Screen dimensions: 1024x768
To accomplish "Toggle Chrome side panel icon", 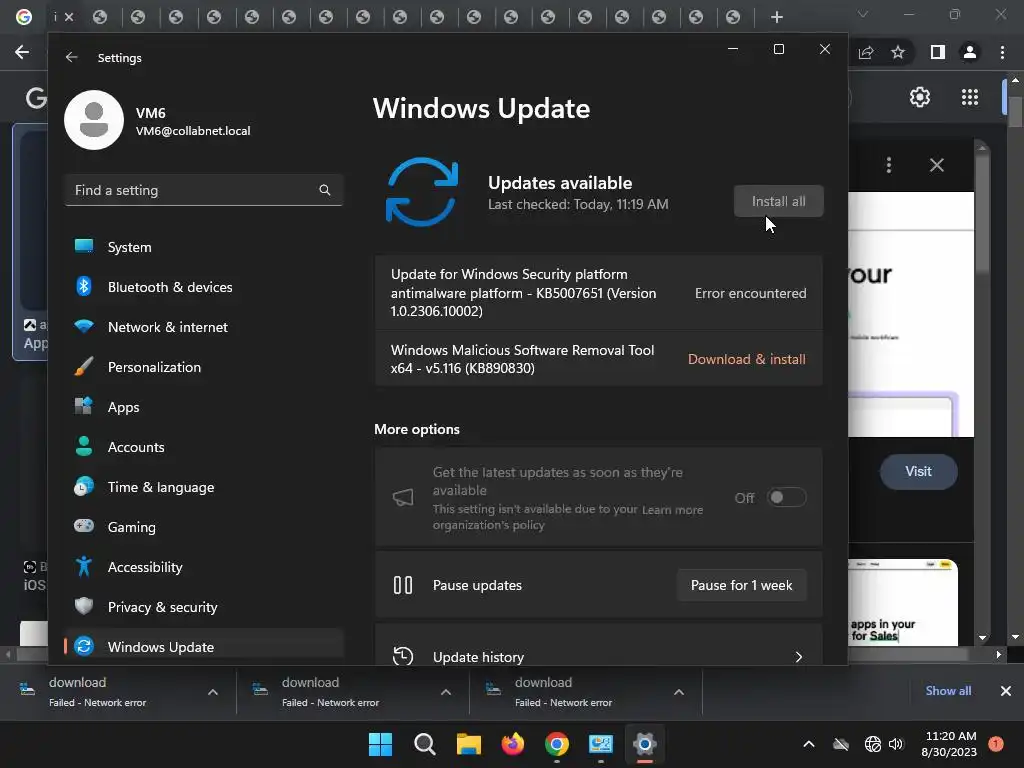I will (938, 52).
